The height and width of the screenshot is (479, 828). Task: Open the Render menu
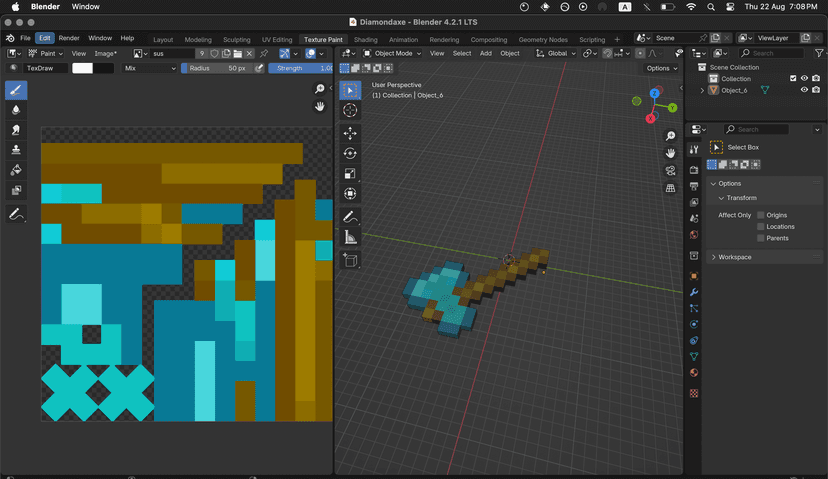[69, 38]
